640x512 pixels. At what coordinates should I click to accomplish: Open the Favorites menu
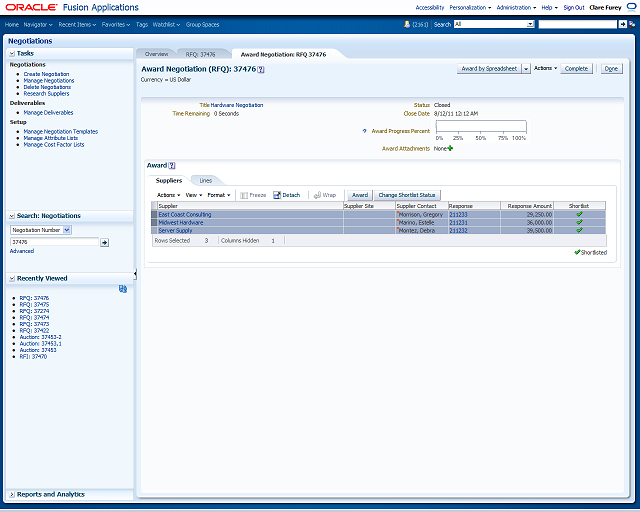pyautogui.click(x=116, y=24)
